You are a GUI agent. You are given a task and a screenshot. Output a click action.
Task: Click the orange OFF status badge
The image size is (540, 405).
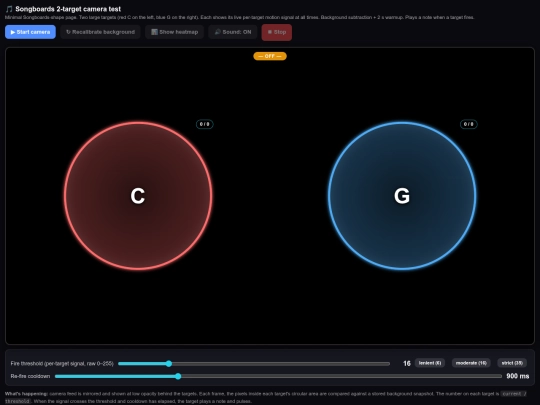(270, 56)
